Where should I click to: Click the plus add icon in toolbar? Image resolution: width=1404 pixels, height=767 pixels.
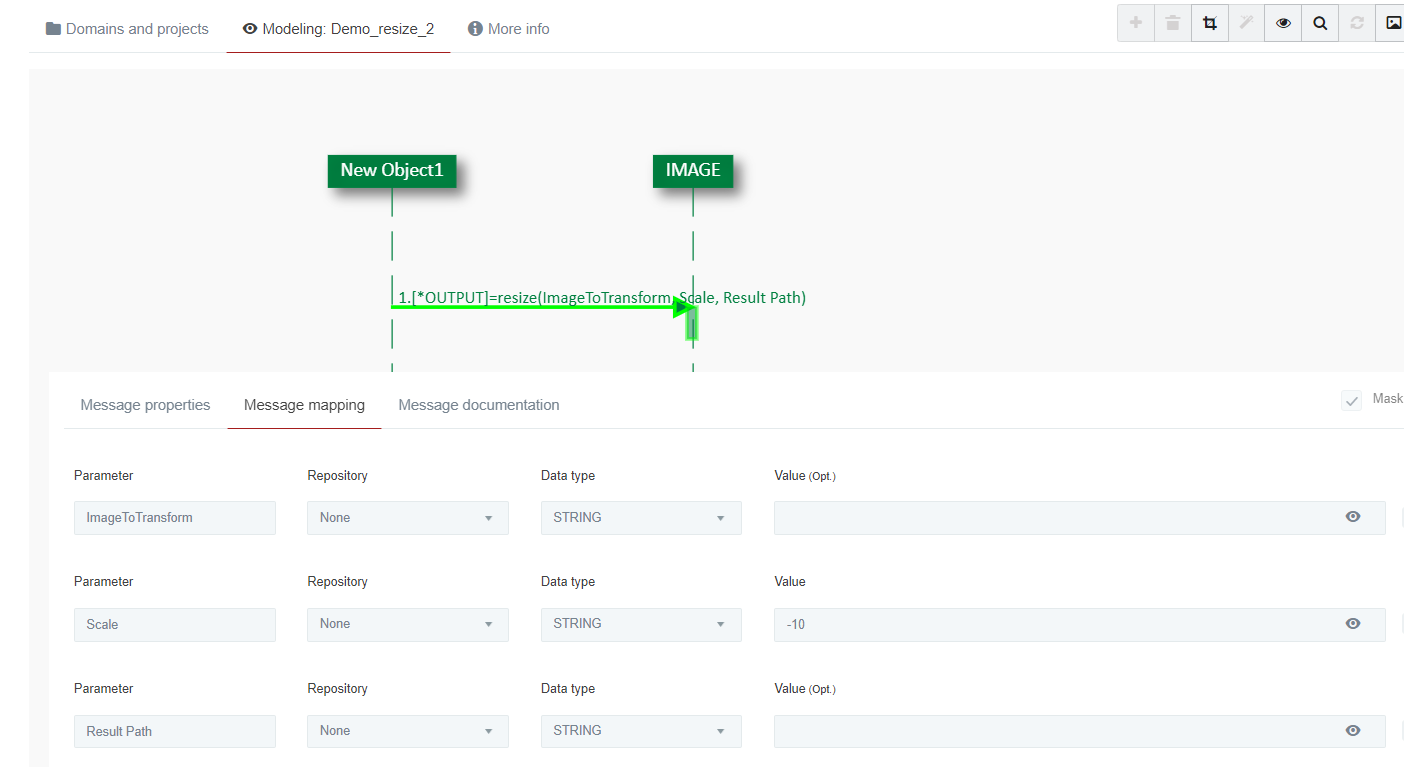1136,23
